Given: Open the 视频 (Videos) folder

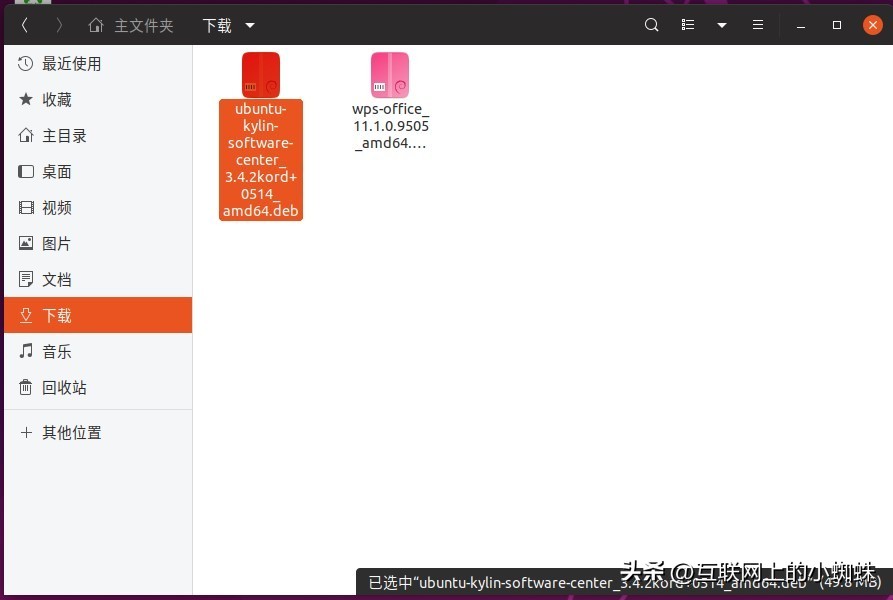Looking at the screenshot, I should pyautogui.click(x=56, y=207).
